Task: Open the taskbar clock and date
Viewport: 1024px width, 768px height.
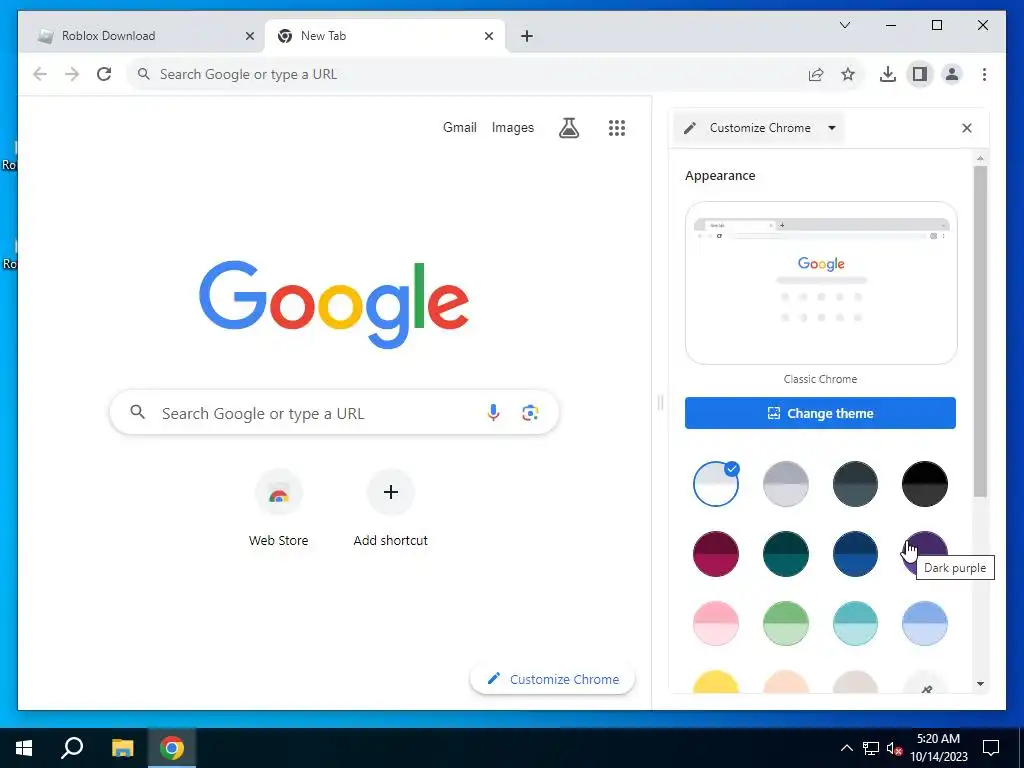Action: pyautogui.click(x=939, y=748)
